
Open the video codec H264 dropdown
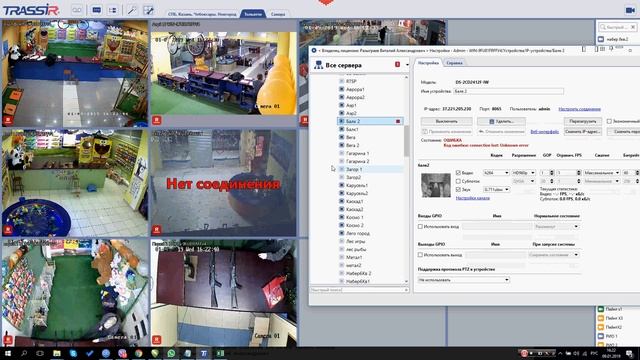tap(496, 173)
